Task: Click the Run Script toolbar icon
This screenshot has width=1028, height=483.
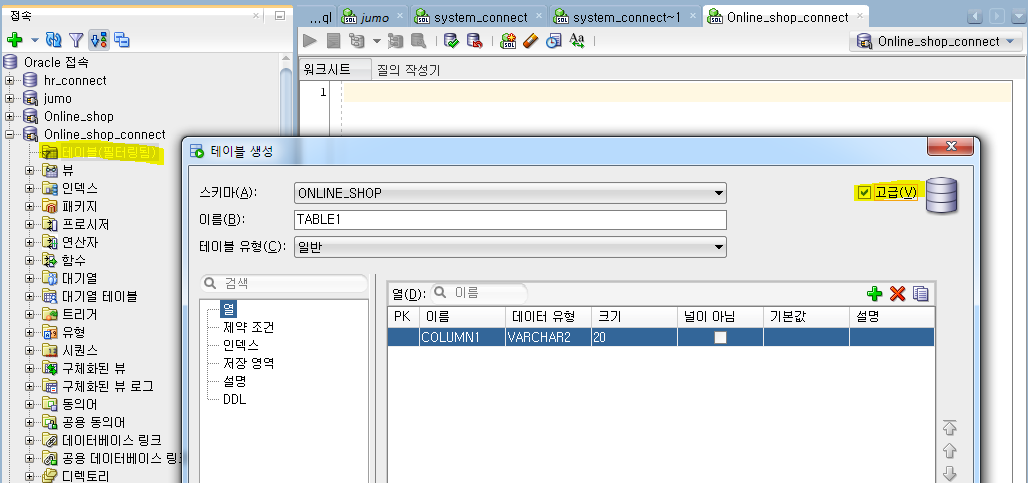Action: point(334,41)
